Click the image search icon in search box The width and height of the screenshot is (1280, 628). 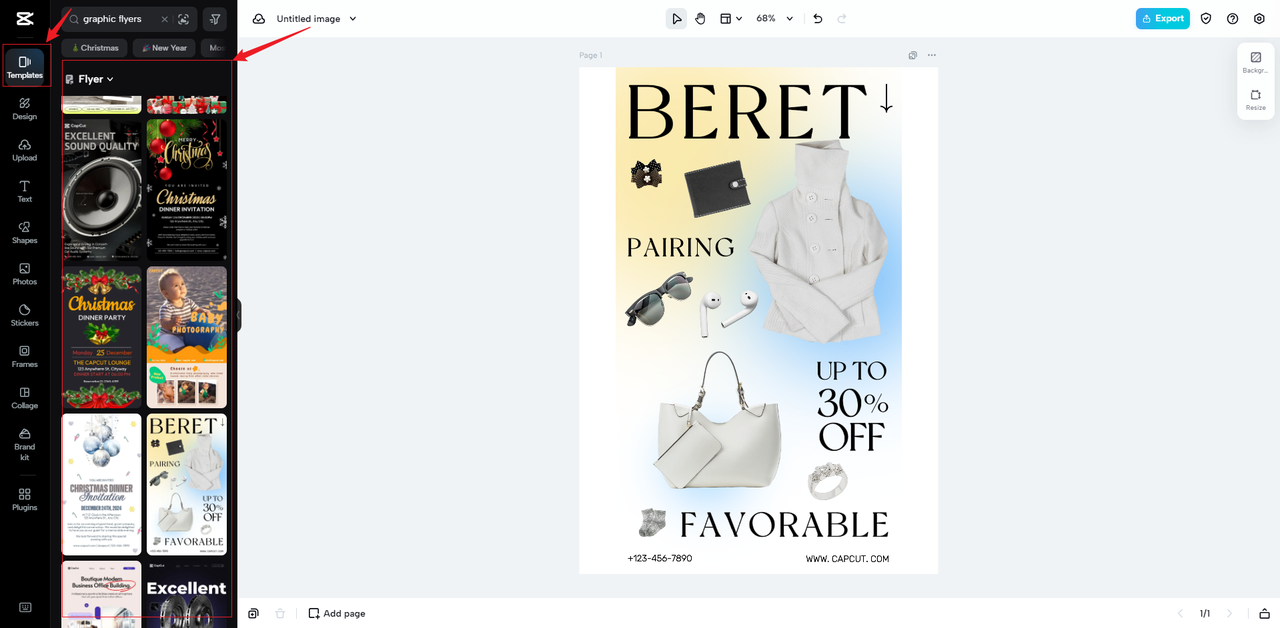pyautogui.click(x=183, y=19)
